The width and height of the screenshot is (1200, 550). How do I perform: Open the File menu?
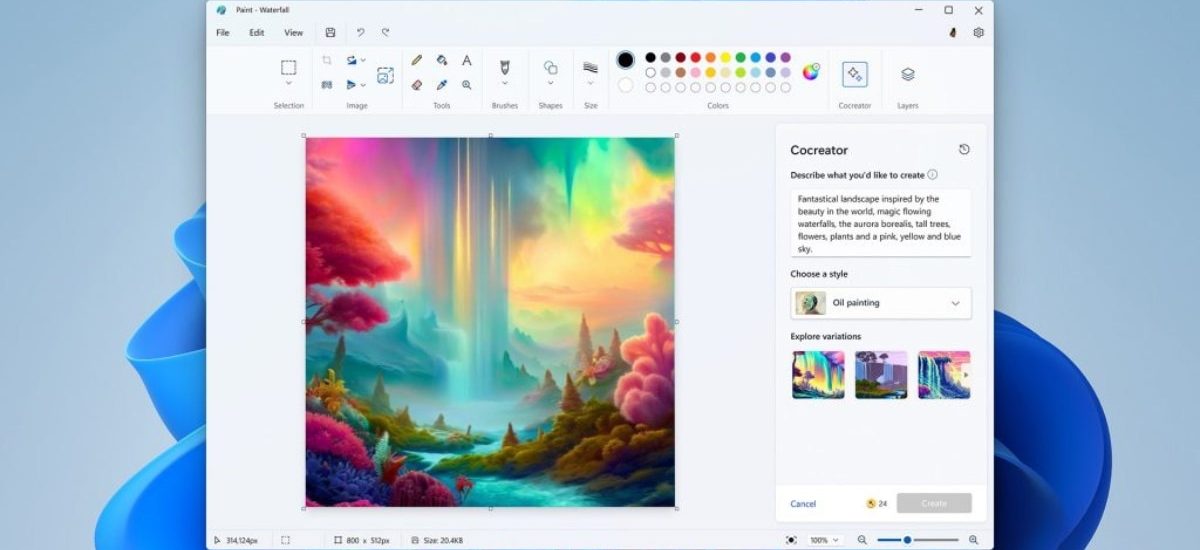223,33
